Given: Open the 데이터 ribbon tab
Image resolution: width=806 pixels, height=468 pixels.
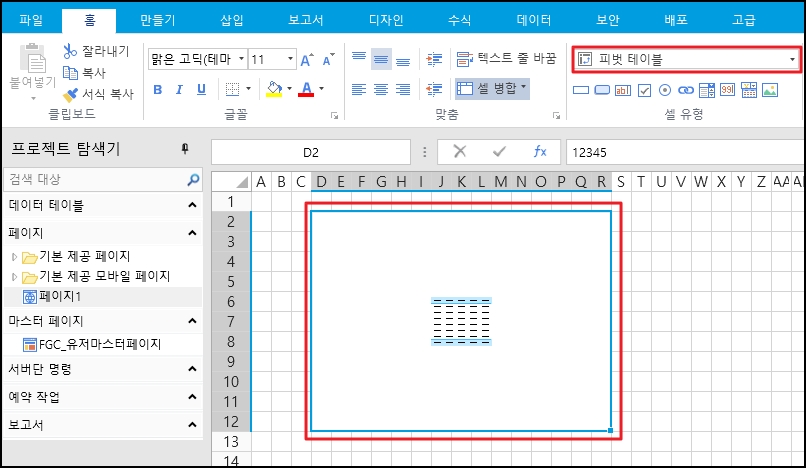Looking at the screenshot, I should tap(533, 19).
